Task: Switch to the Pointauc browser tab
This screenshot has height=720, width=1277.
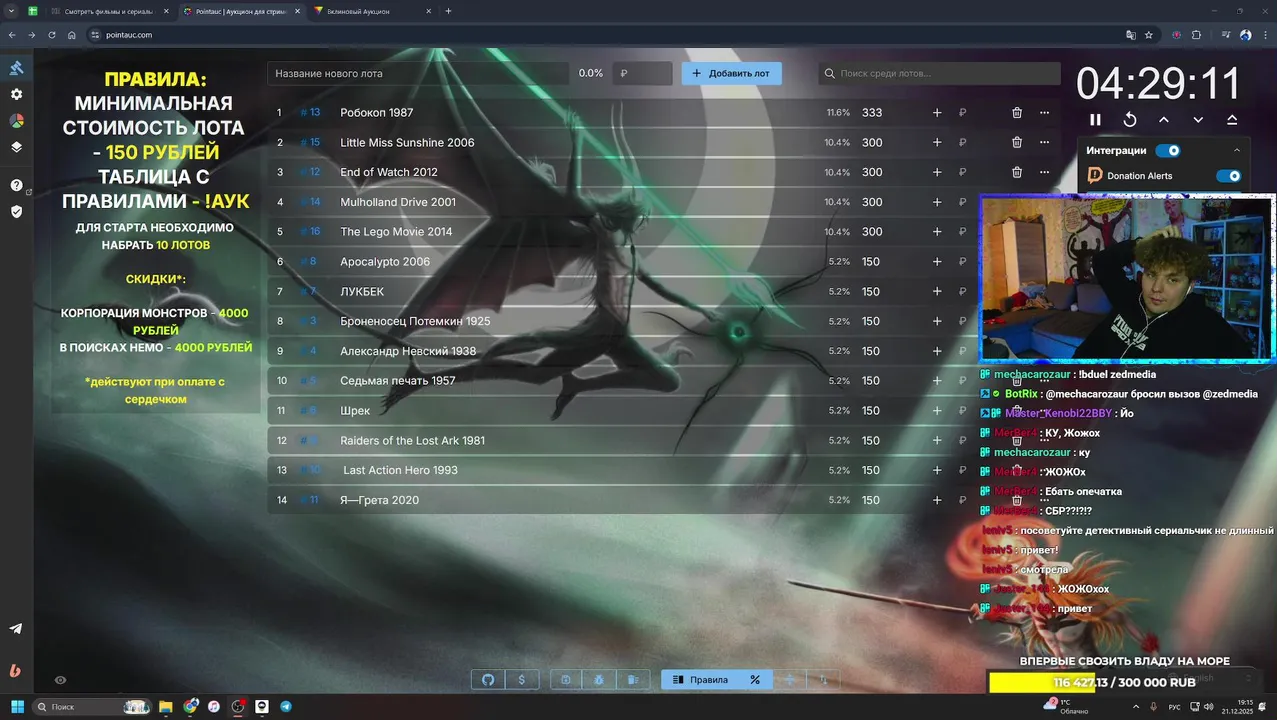Action: coord(240,11)
